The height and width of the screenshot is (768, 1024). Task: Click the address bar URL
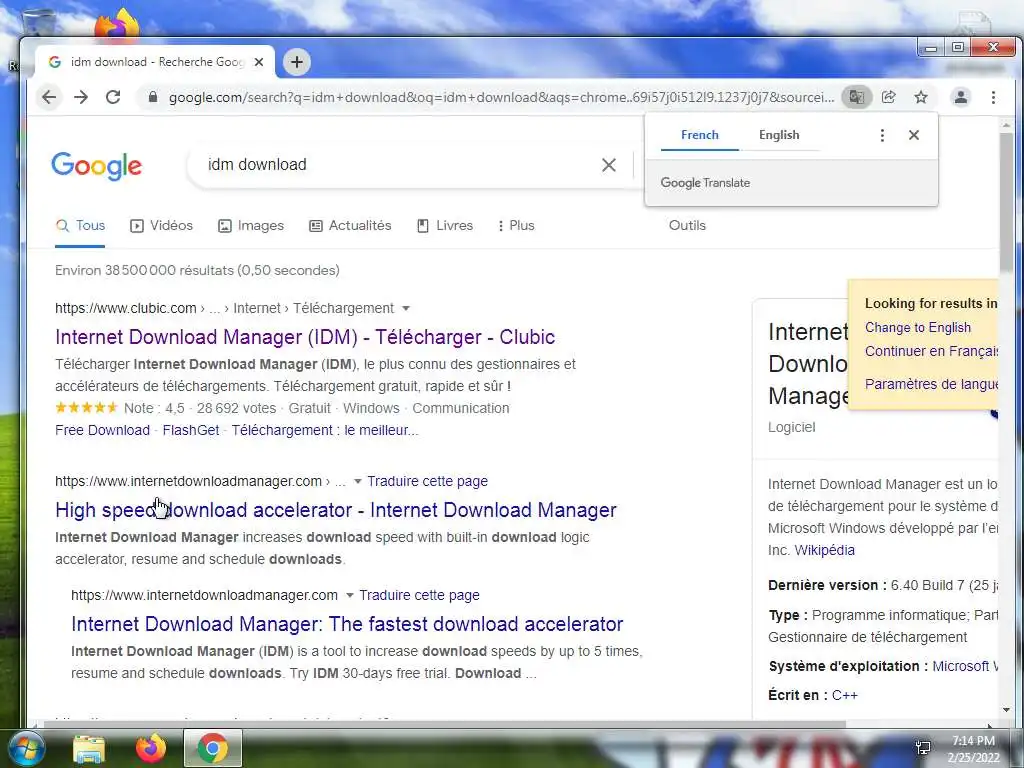point(501,97)
